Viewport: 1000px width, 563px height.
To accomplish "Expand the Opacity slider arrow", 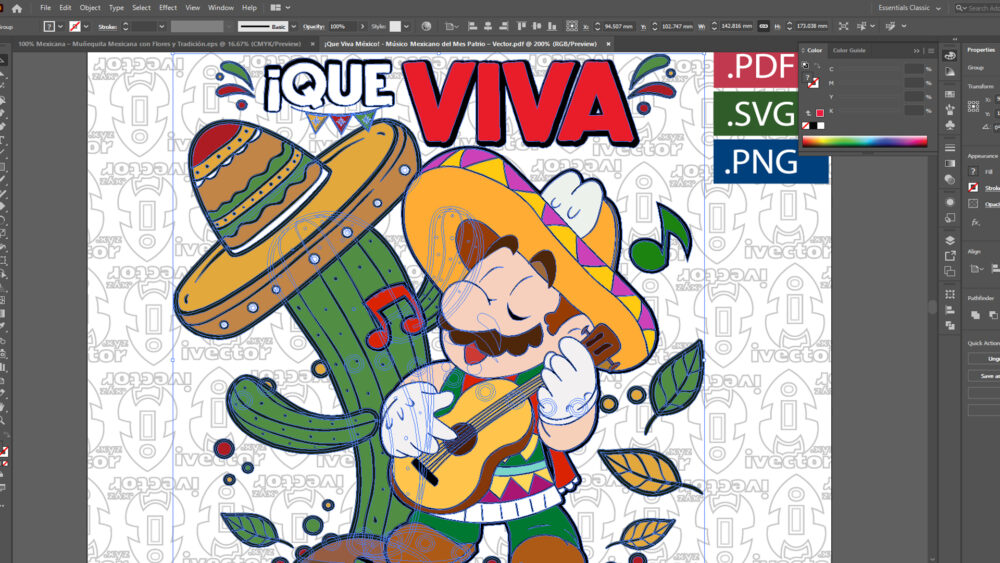I will (362, 26).
